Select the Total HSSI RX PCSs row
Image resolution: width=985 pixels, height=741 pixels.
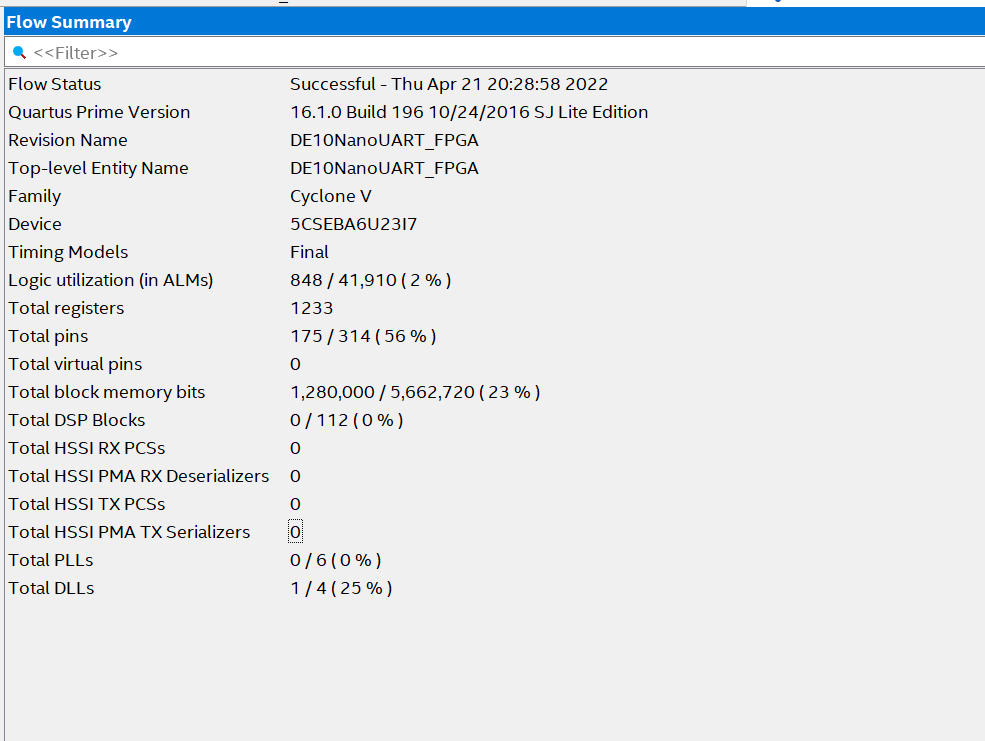tap(495, 448)
